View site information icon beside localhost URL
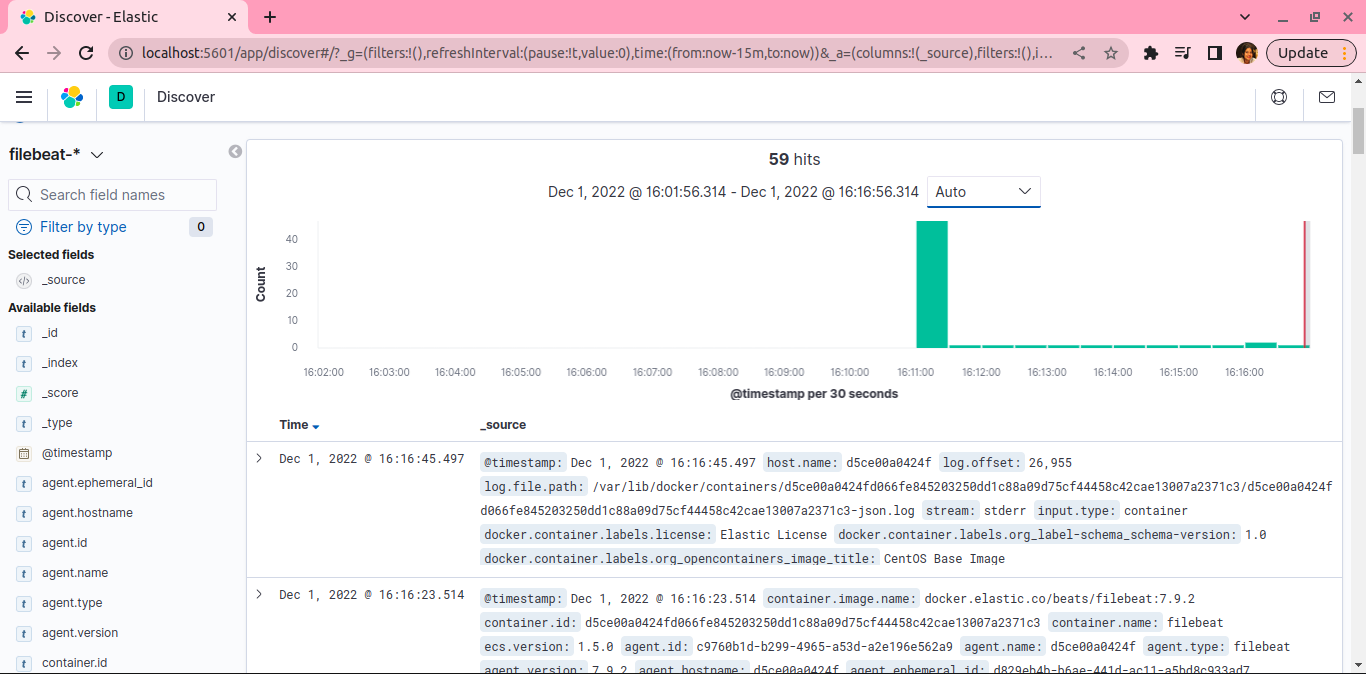Image resolution: width=1366 pixels, height=674 pixels. [125, 53]
